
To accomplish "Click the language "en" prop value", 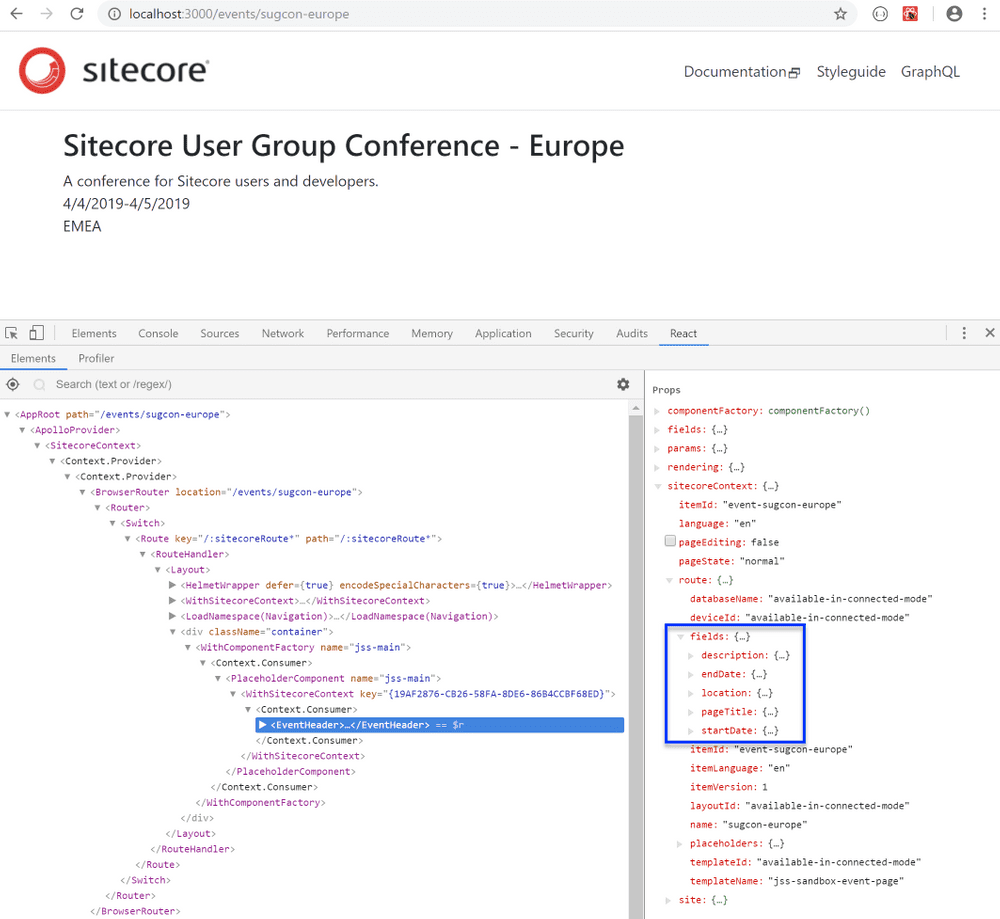I will [x=745, y=524].
